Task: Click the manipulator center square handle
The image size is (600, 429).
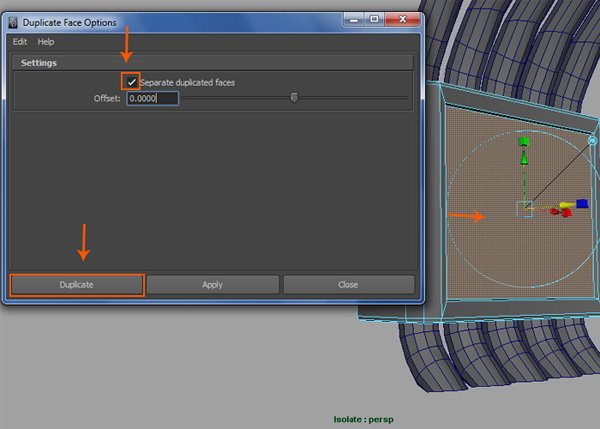Action: click(x=525, y=209)
